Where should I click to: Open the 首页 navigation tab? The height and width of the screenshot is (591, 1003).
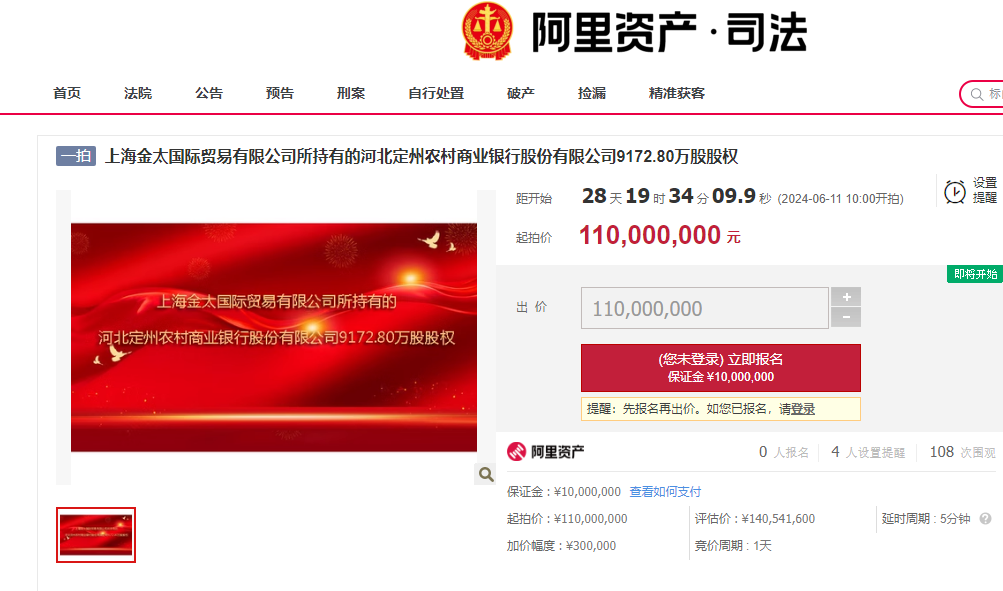(x=67, y=93)
